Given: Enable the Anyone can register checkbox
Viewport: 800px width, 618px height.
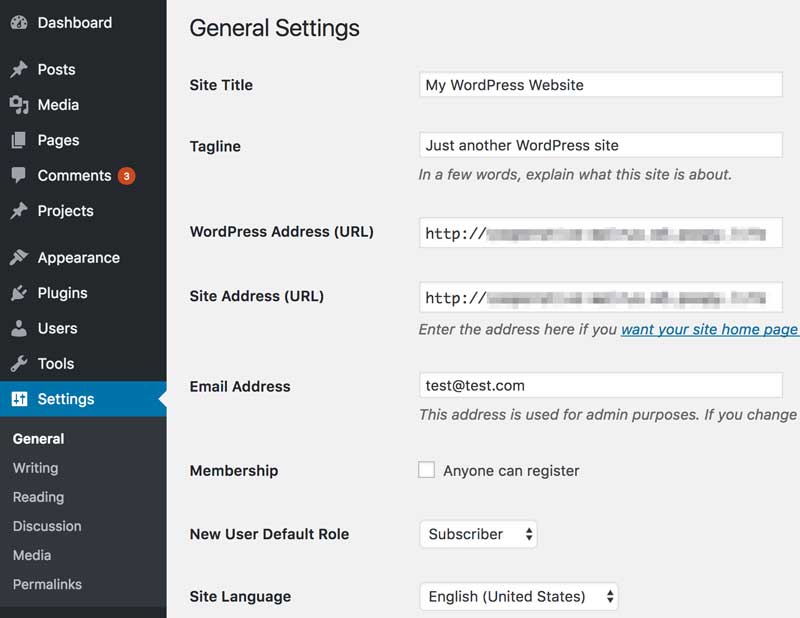Looking at the screenshot, I should 426,470.
